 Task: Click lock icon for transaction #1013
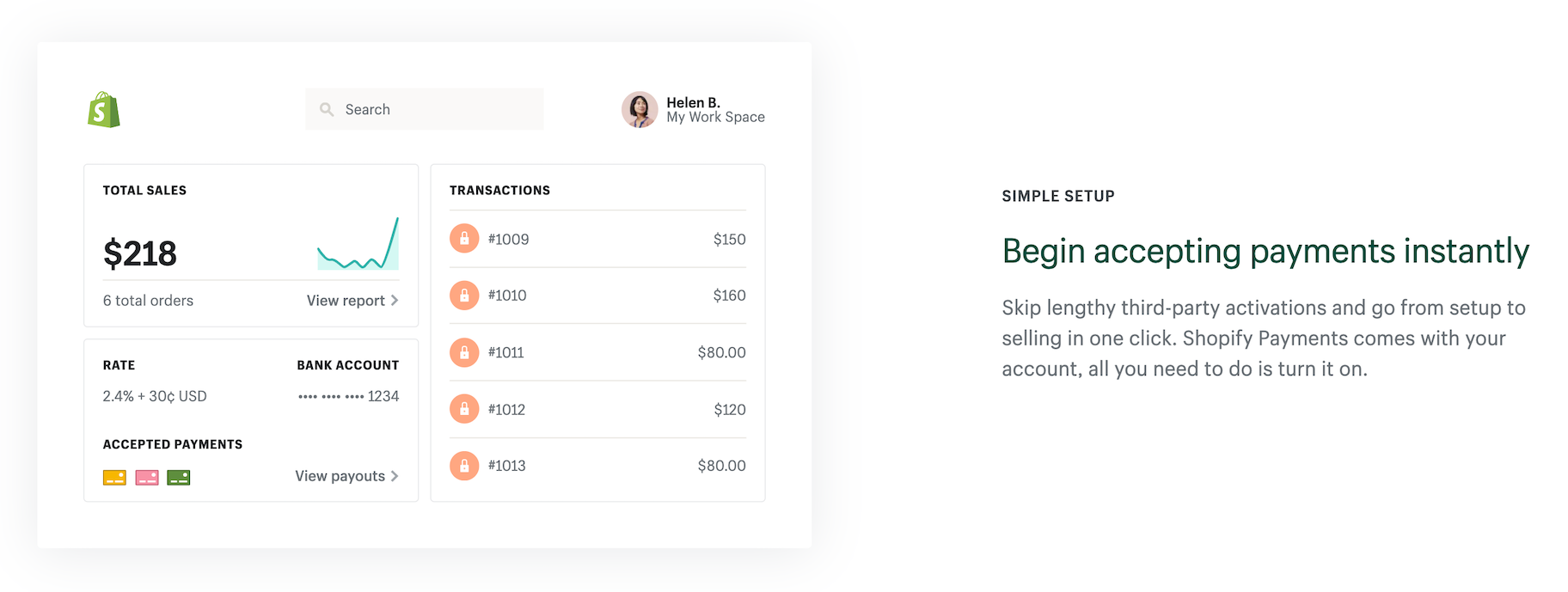[464, 466]
